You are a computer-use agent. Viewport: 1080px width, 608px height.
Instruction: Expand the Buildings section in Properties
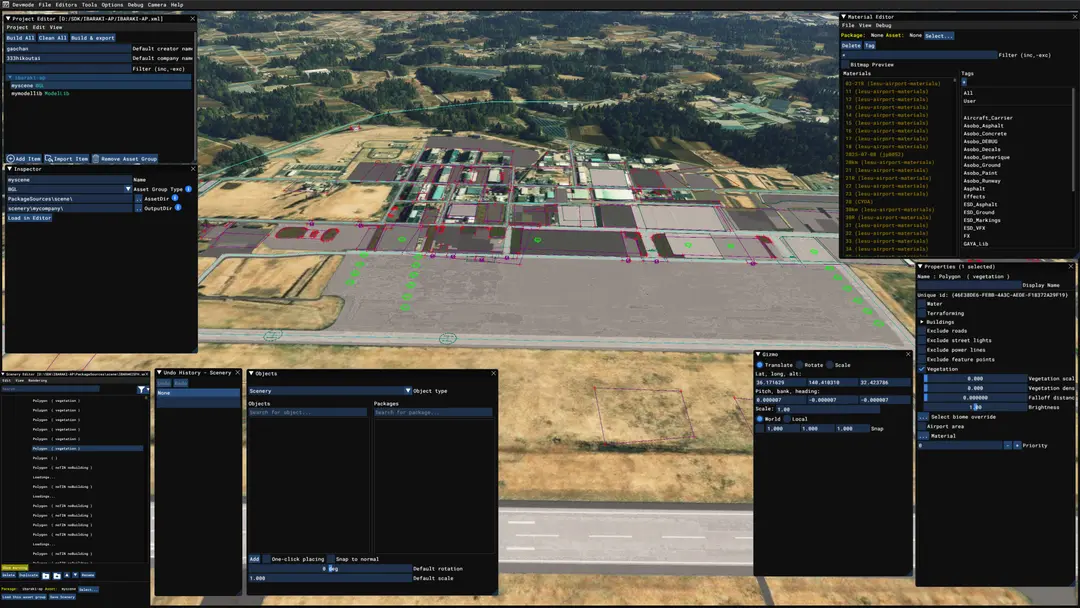tap(922, 322)
